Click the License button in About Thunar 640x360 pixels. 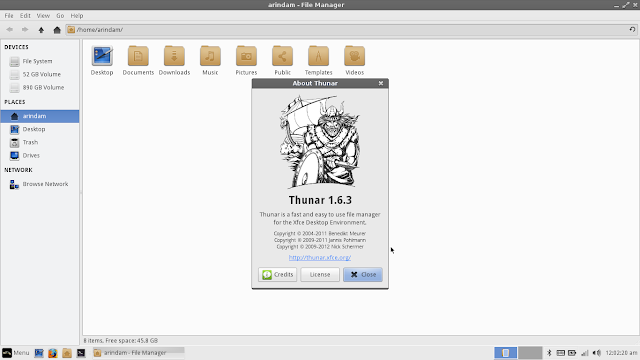click(x=320, y=274)
